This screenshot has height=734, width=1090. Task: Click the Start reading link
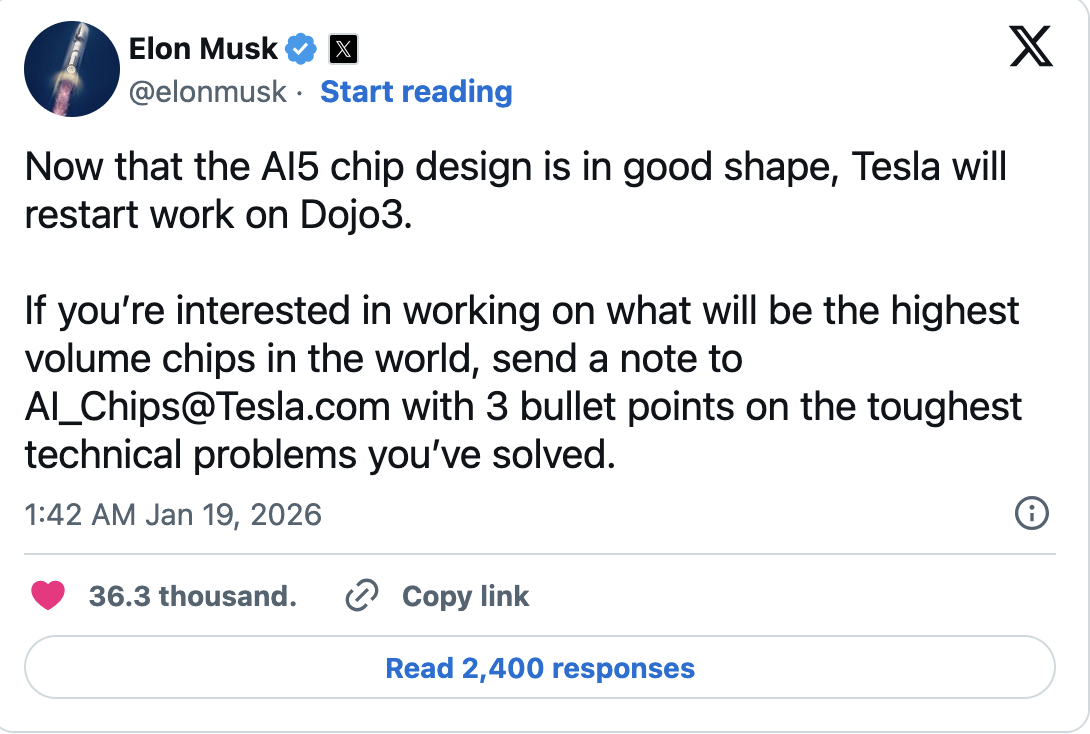416,92
